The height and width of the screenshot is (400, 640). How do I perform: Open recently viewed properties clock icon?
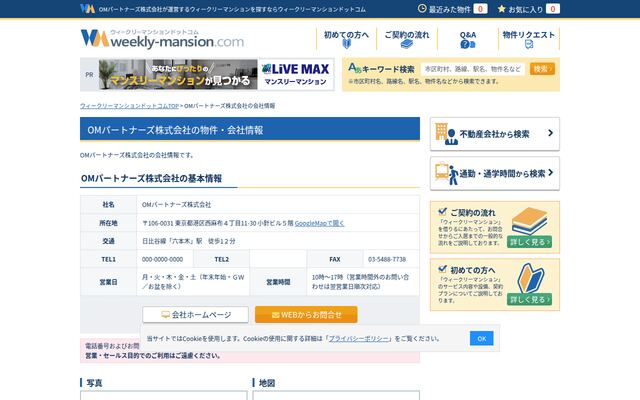422,9
